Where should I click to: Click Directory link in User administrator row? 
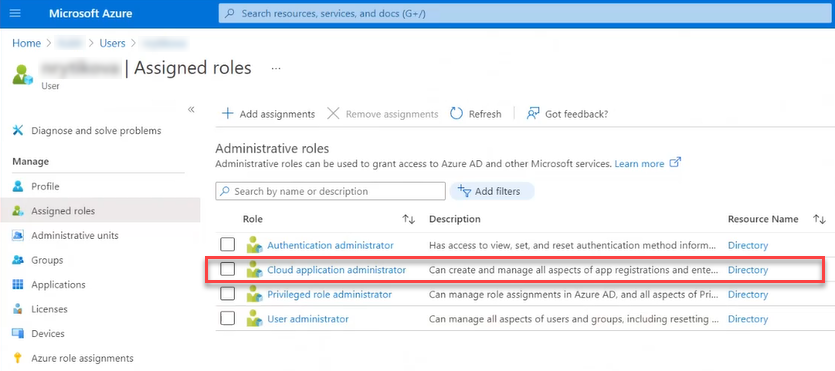(x=748, y=319)
